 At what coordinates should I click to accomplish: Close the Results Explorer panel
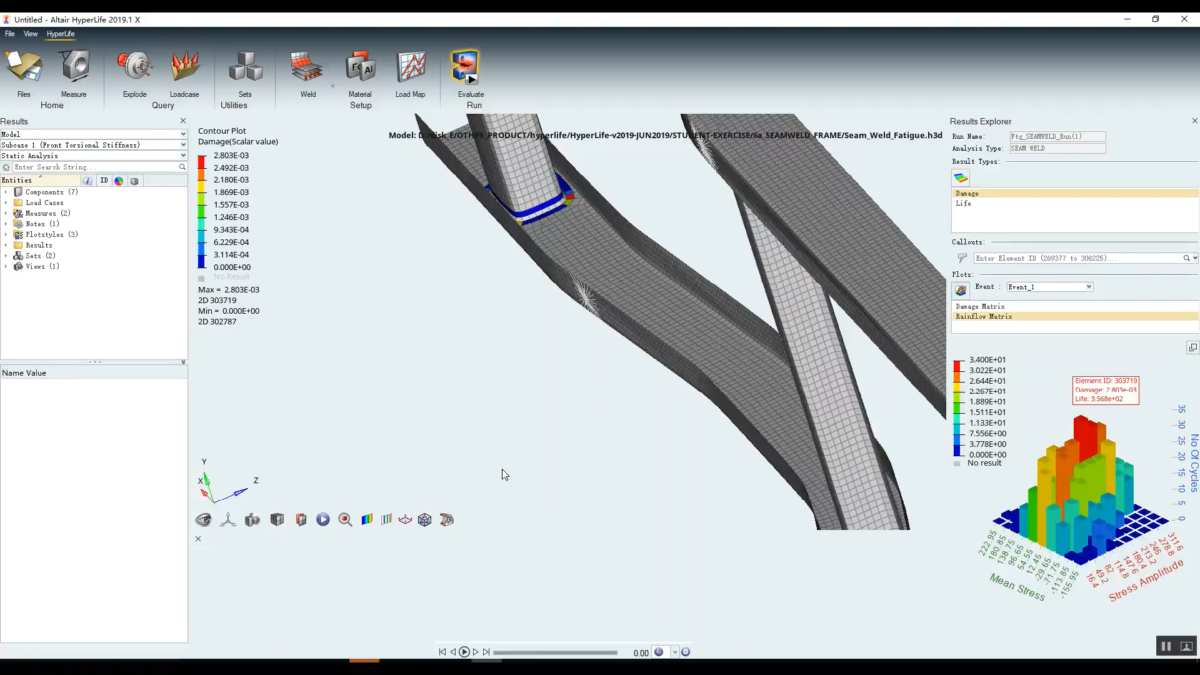[x=1194, y=121]
